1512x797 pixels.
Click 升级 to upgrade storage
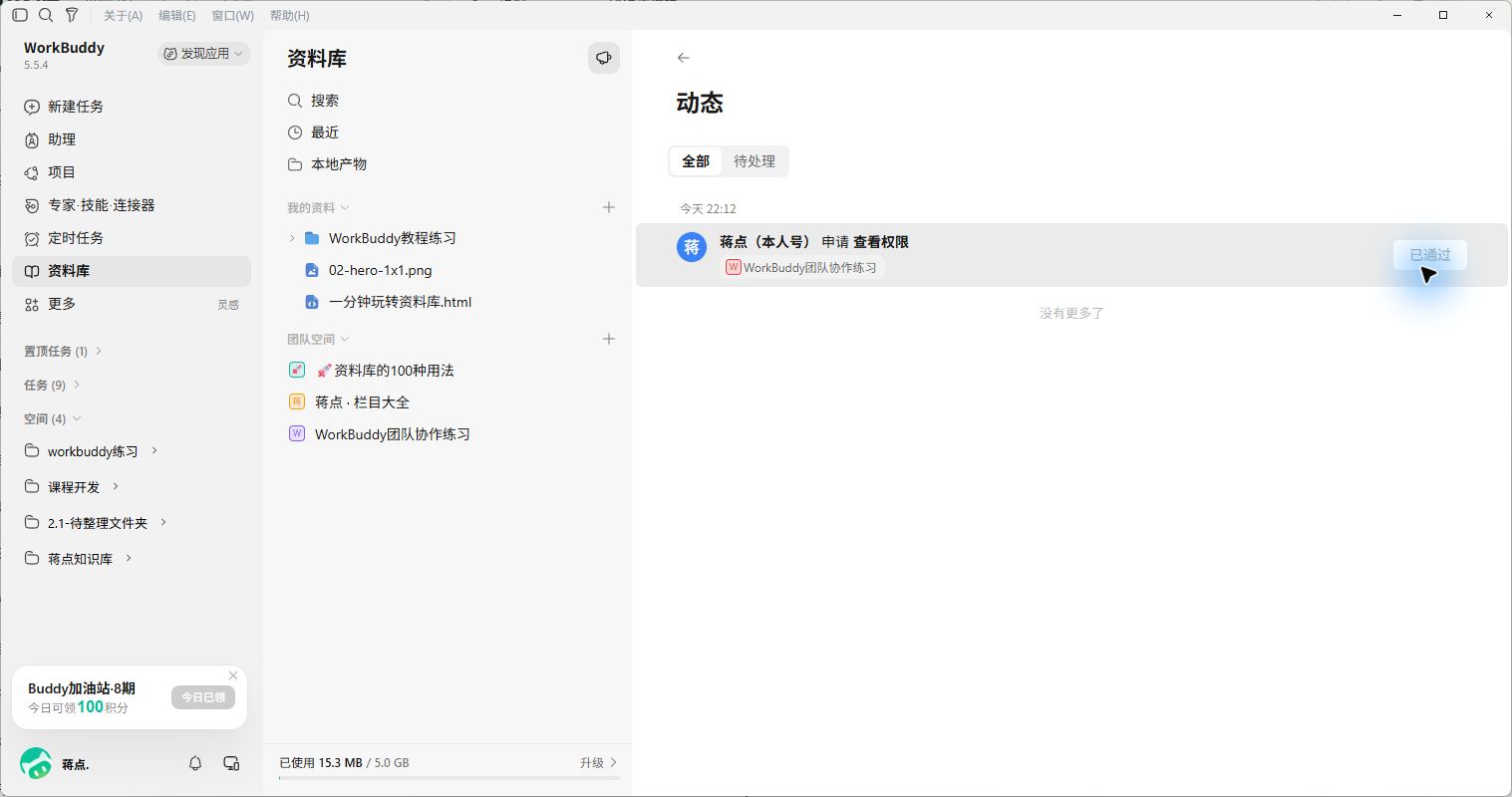[598, 762]
